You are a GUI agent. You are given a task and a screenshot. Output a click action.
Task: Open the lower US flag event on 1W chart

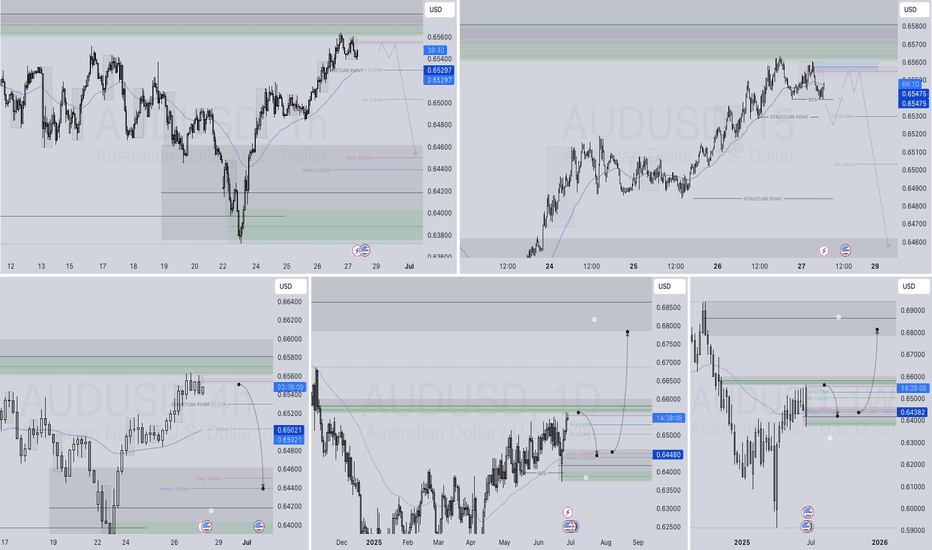[807, 526]
